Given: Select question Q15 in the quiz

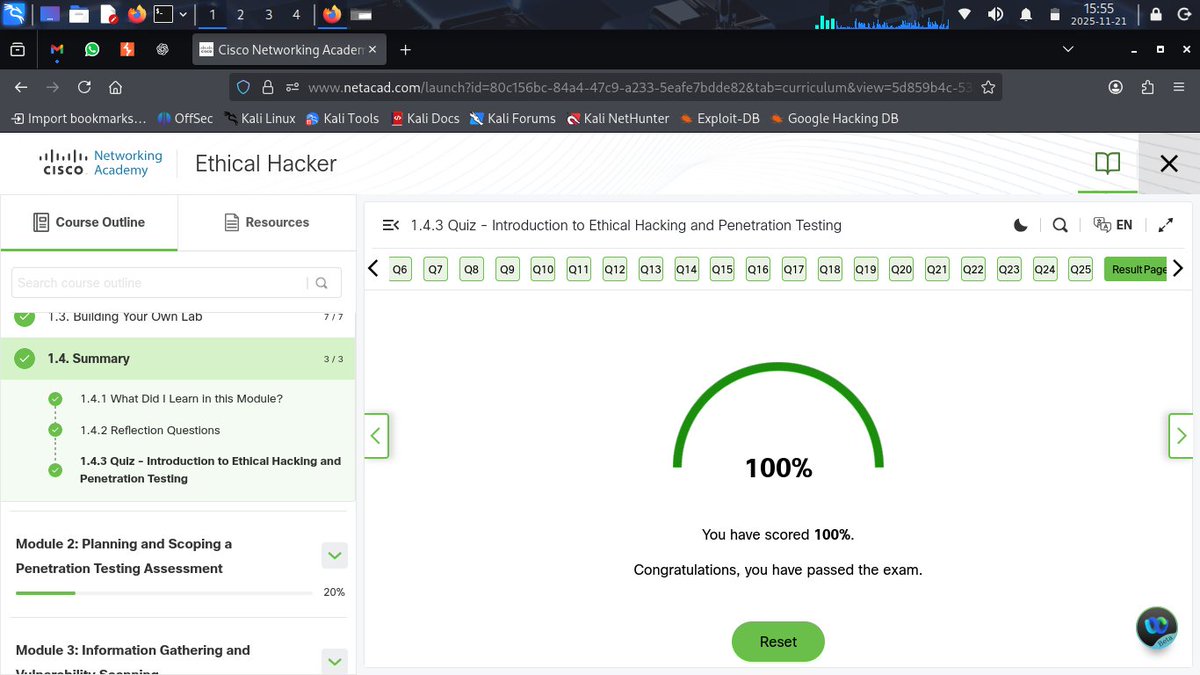Looking at the screenshot, I should coord(721,268).
